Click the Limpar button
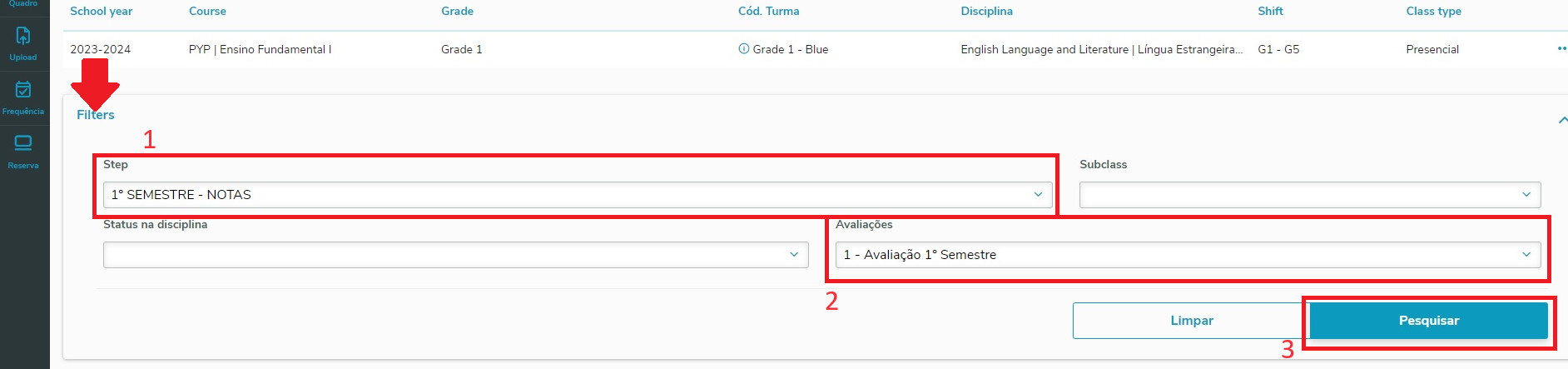 point(1191,321)
